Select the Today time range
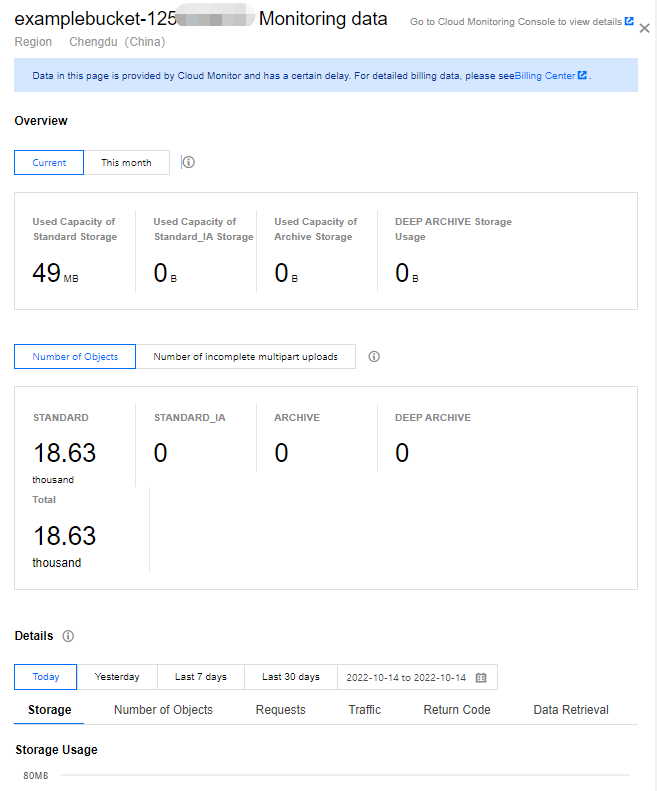Viewport: 657px width, 791px height. click(46, 677)
